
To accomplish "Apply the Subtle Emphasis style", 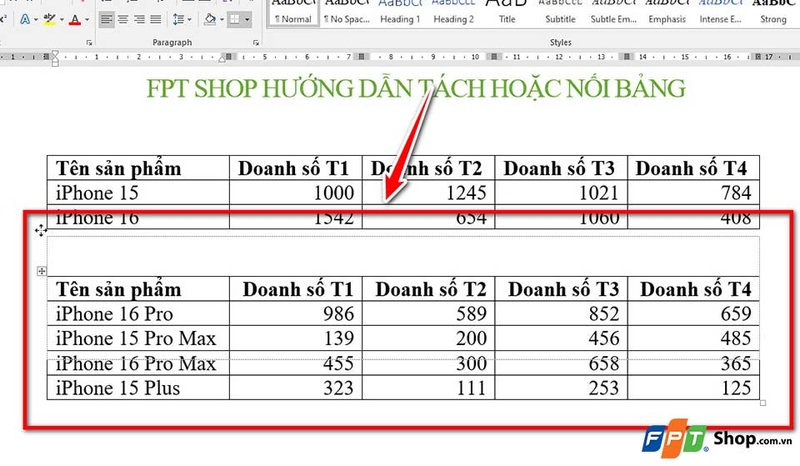I will coord(613,12).
